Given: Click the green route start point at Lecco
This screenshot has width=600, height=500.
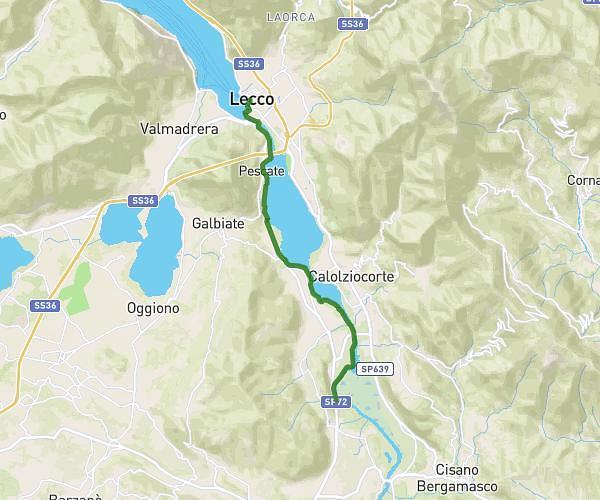Looking at the screenshot, I should click(x=249, y=101).
